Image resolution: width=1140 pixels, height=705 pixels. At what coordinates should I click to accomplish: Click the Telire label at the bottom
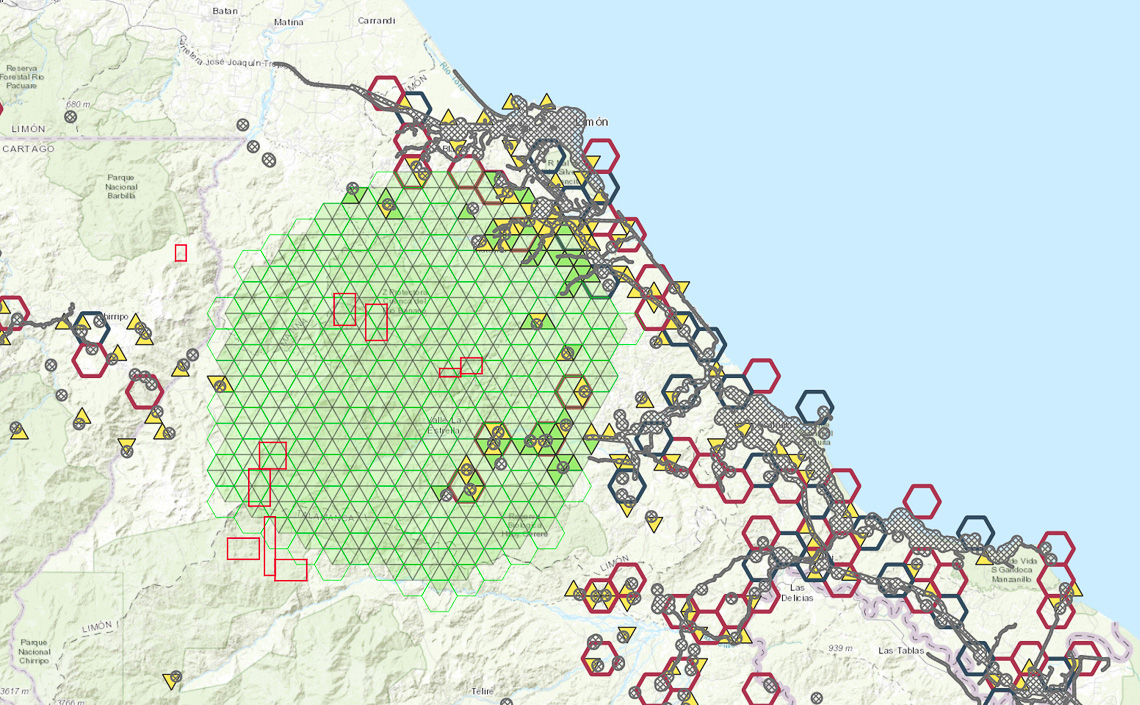tap(483, 691)
